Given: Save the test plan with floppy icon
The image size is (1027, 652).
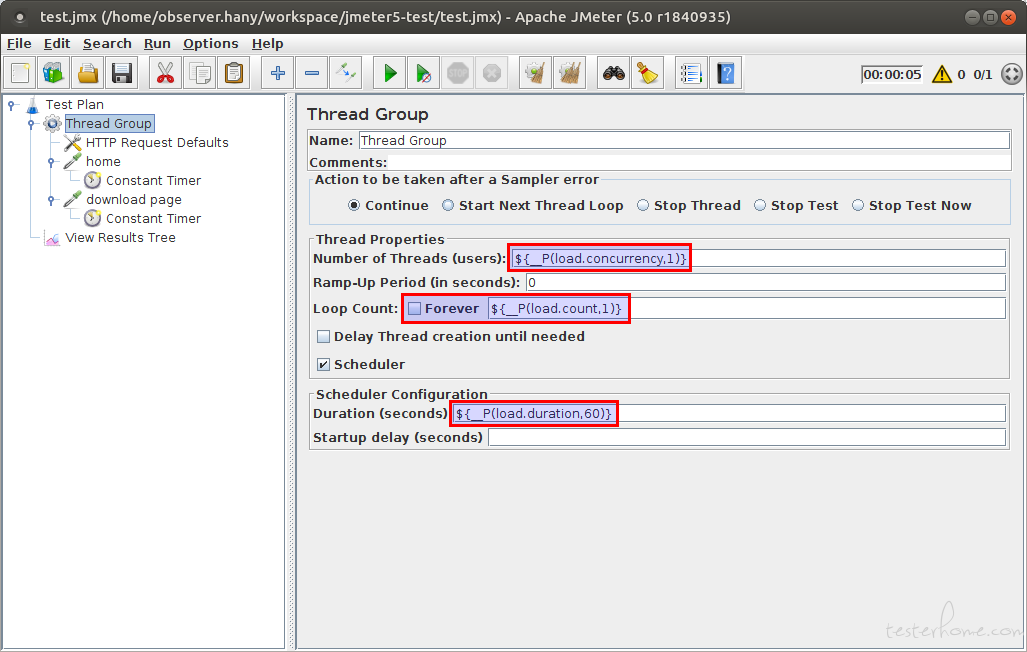Looking at the screenshot, I should click(122, 73).
